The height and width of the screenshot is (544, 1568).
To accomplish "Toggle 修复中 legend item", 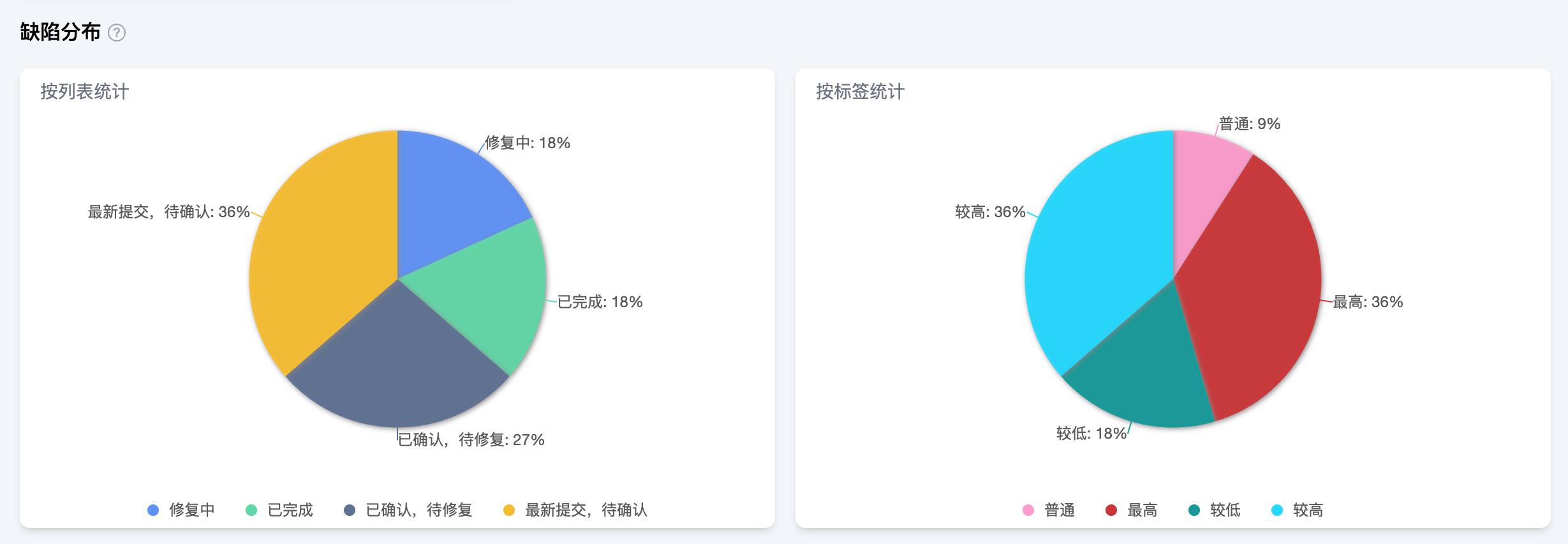I will pyautogui.click(x=181, y=510).
